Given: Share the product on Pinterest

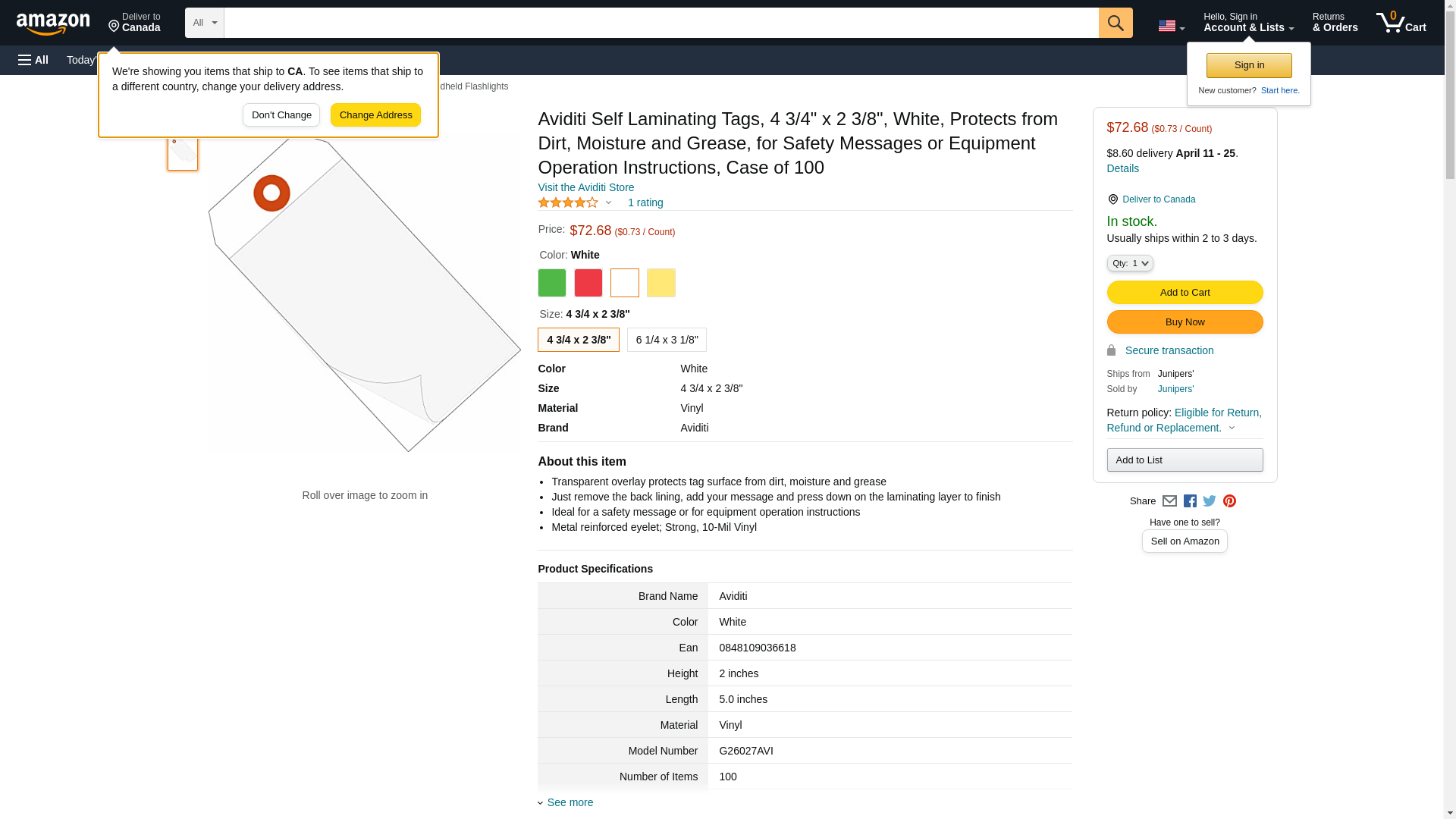Looking at the screenshot, I should [x=1229, y=501].
